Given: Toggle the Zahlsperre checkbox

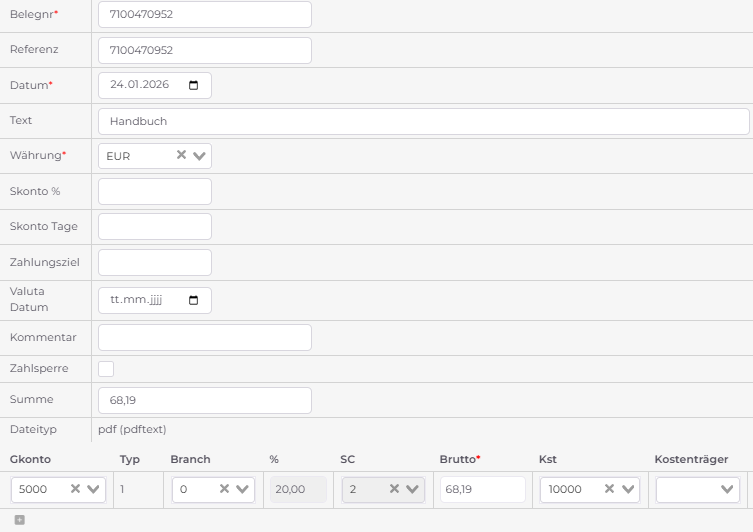Looking at the screenshot, I should 106,369.
